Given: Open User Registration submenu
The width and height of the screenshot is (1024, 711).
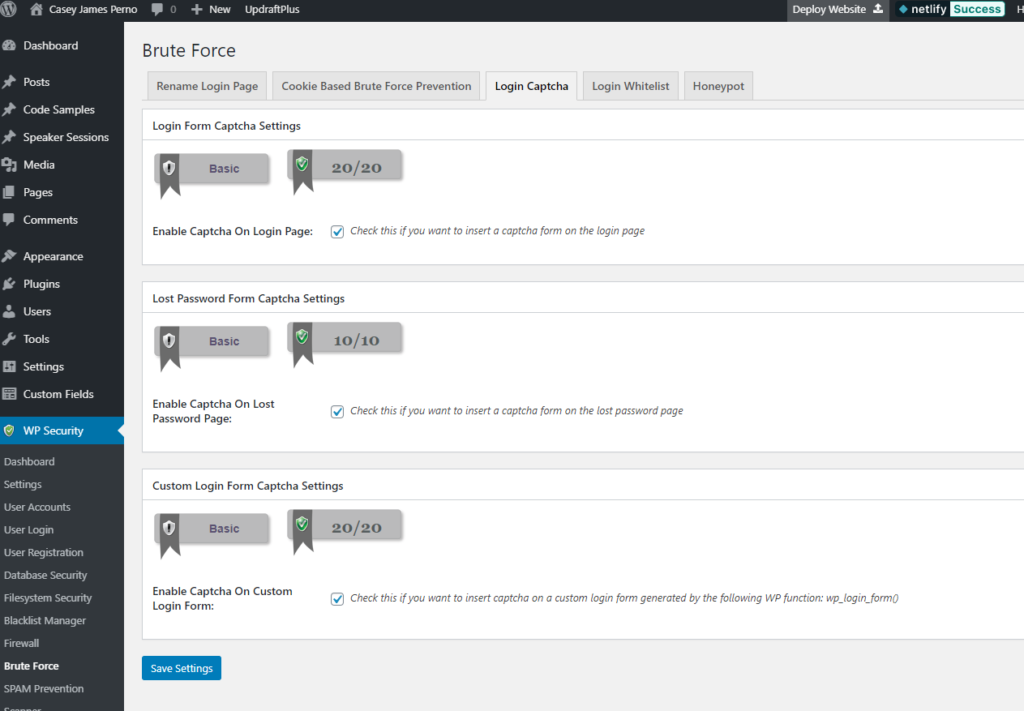Looking at the screenshot, I should click(44, 552).
